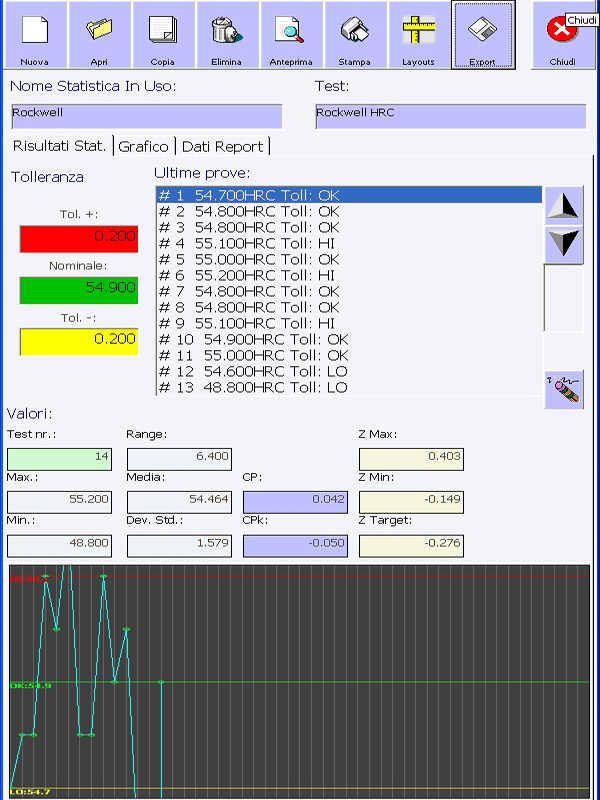Print with the Stampa icon

[x=354, y=35]
